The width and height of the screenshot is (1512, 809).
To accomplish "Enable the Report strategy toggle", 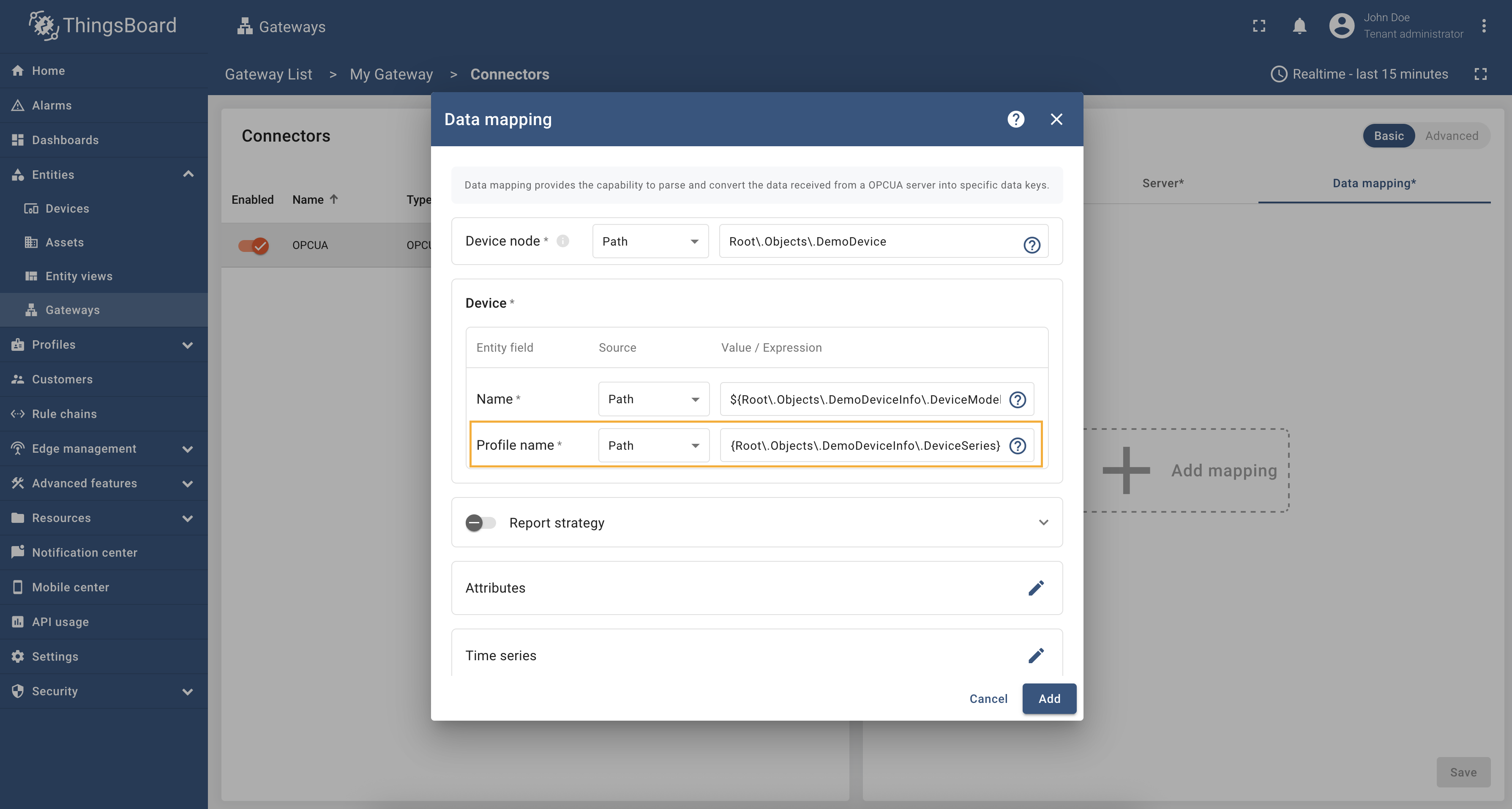I will (480, 522).
